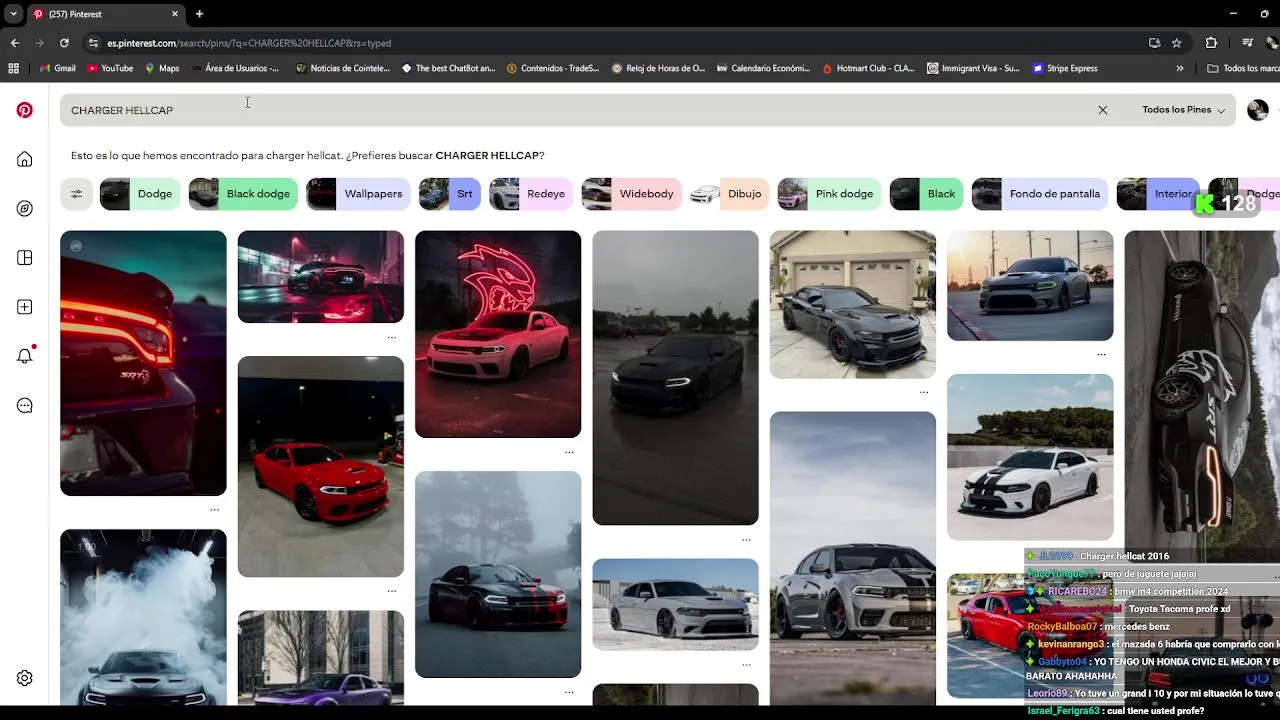1280x720 pixels.
Task: Open the white Charger with black stripes pin
Action: coord(1030,457)
